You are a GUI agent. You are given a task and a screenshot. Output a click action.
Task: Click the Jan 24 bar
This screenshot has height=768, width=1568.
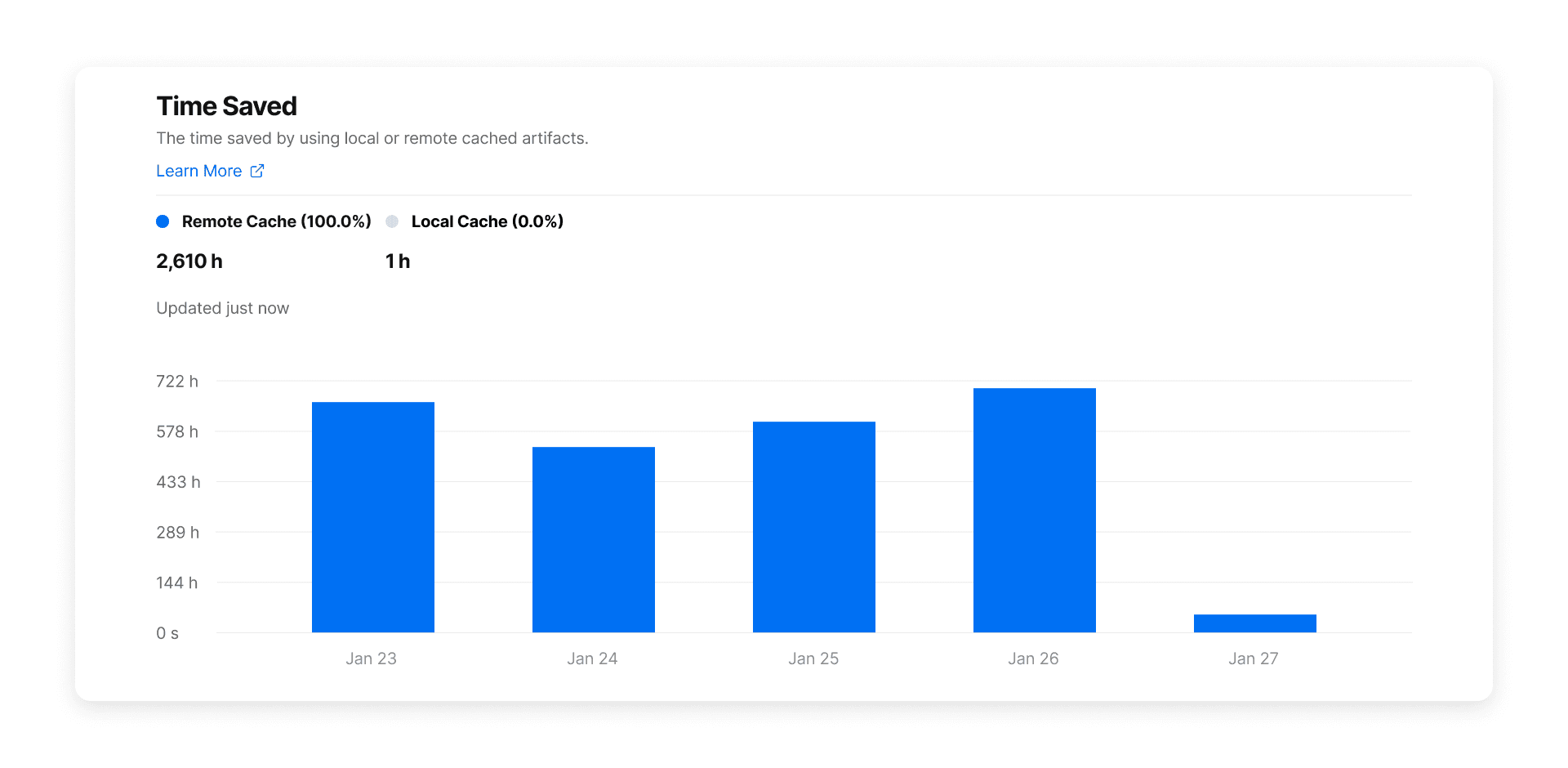point(593,539)
